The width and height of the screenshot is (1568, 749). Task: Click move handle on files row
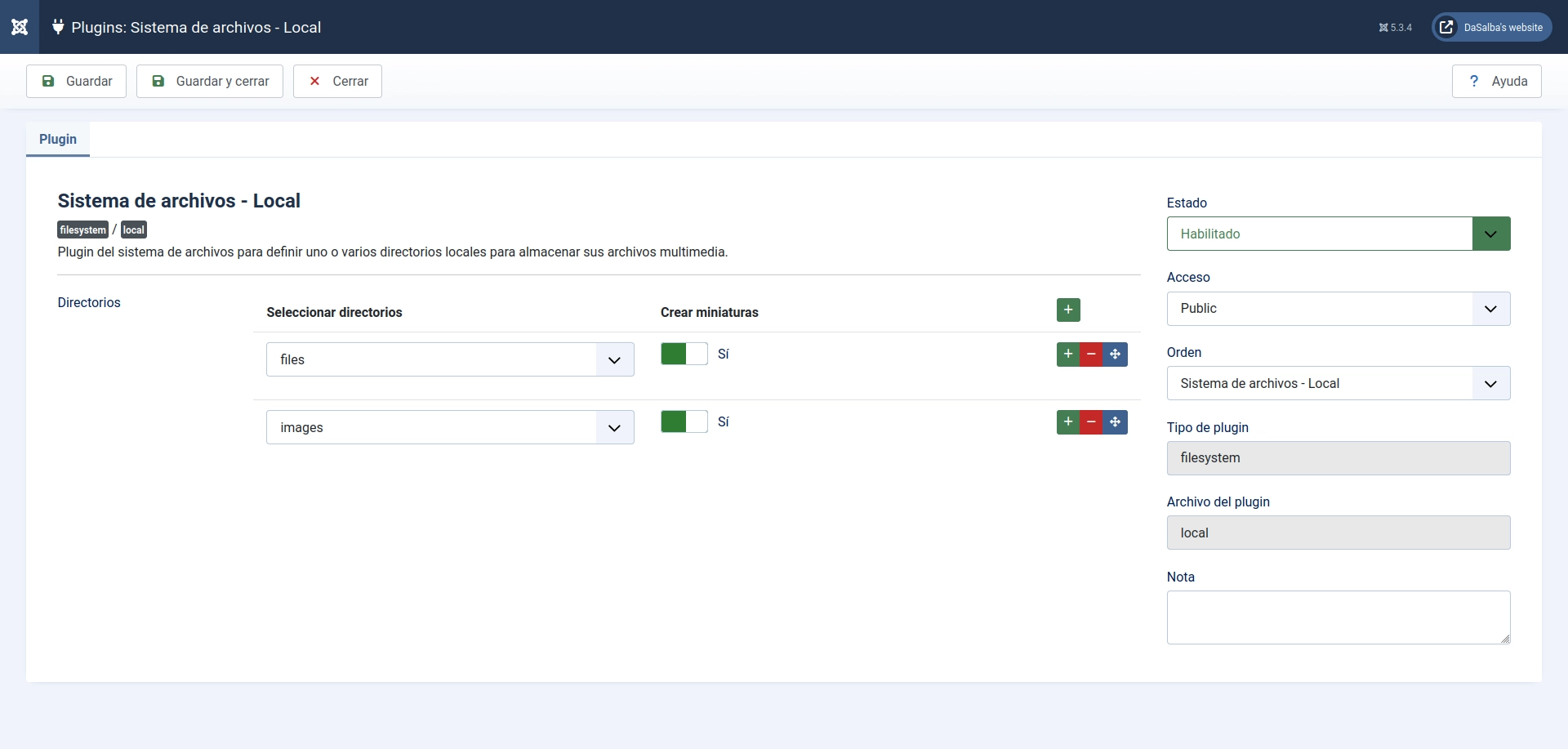(1115, 354)
